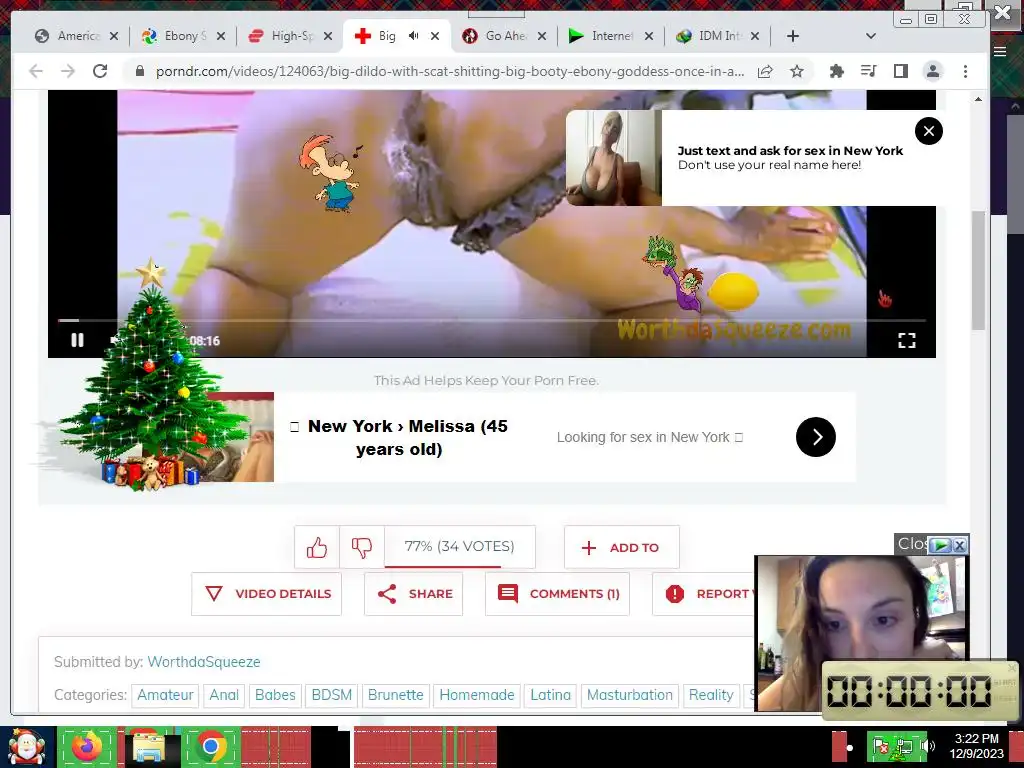The height and width of the screenshot is (768, 1024).
Task: Bookmark this page with the star icon
Action: pyautogui.click(x=797, y=71)
